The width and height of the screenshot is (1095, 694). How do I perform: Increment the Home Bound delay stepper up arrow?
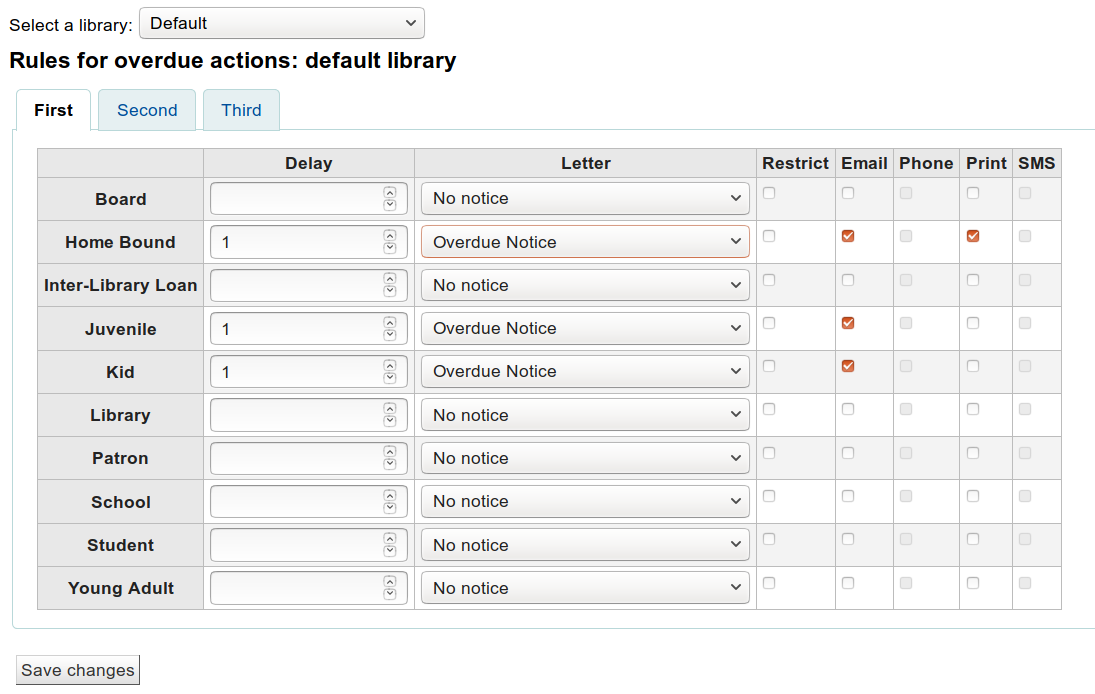[x=390, y=236]
